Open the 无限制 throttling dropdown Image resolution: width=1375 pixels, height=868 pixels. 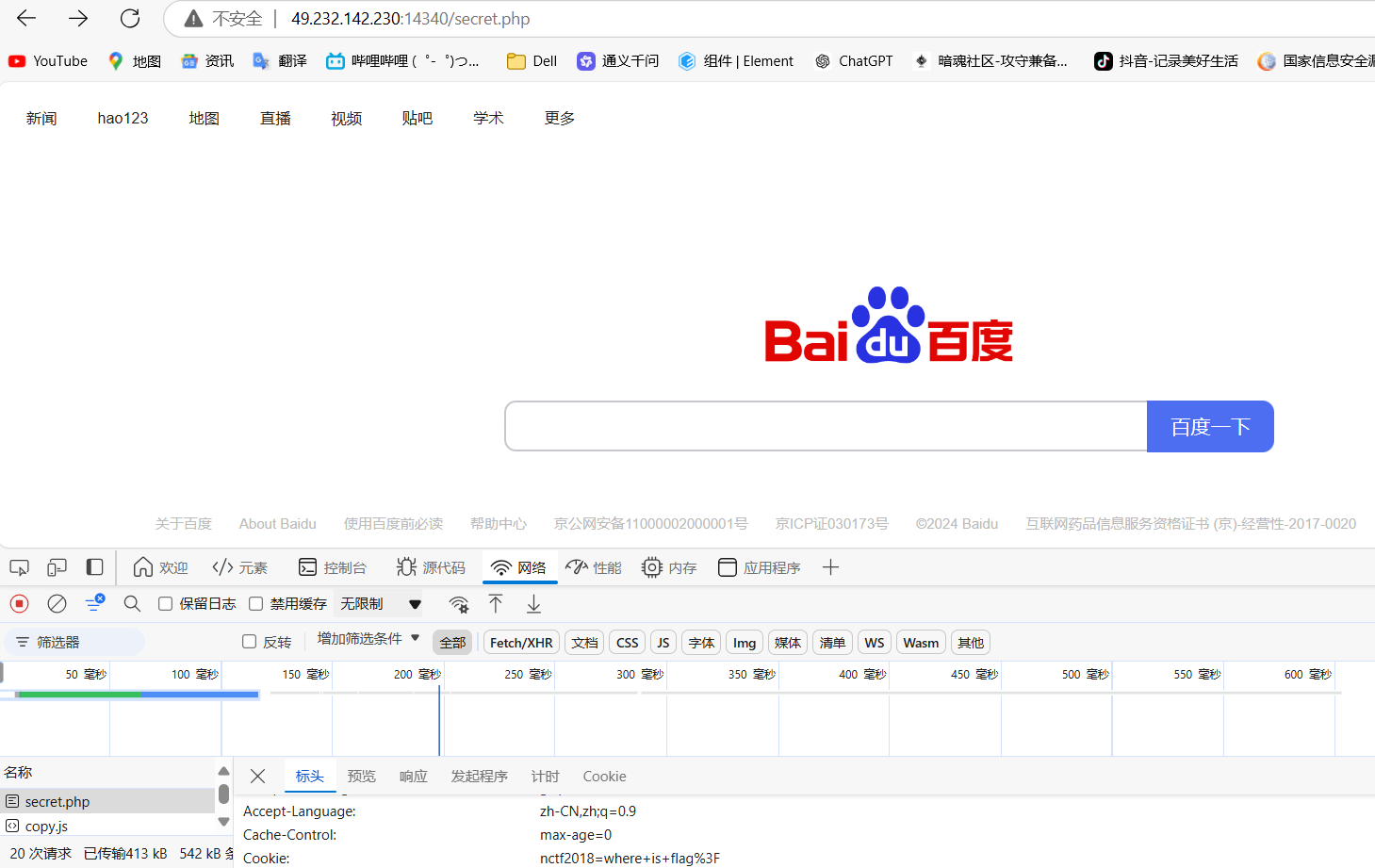tap(381, 603)
